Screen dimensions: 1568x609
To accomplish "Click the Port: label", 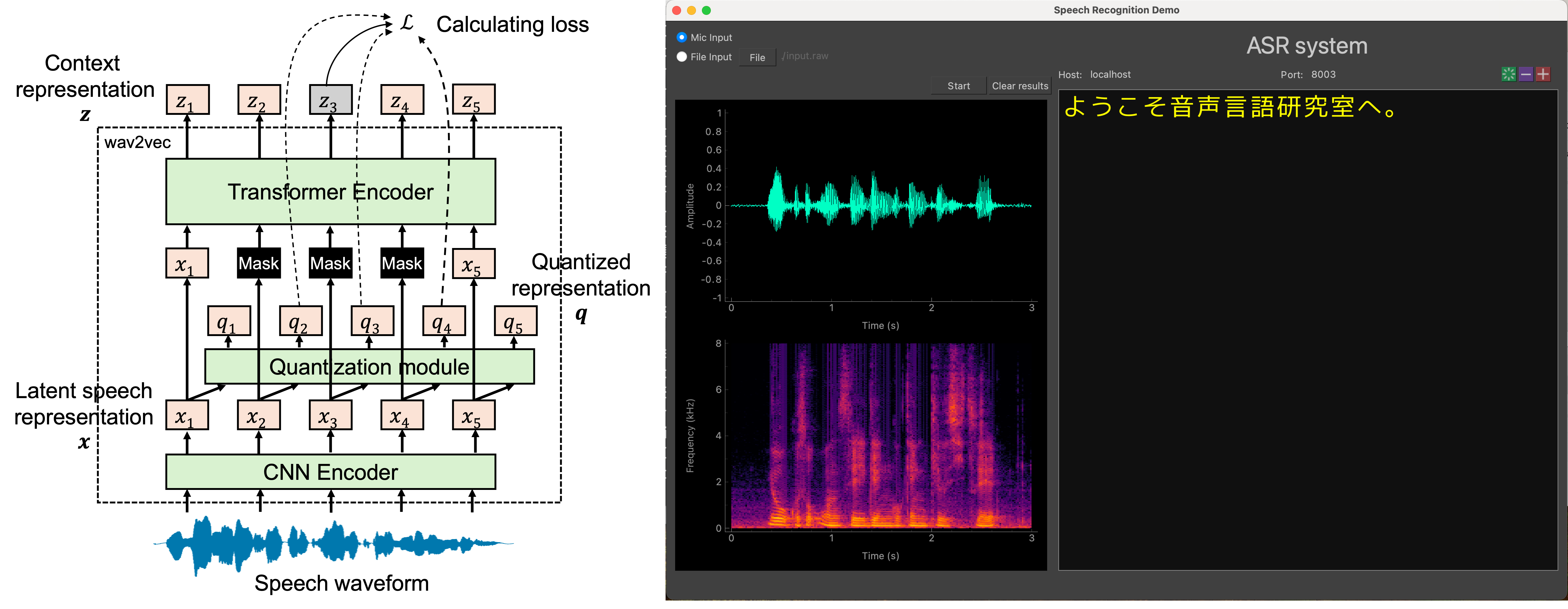I will coord(1292,74).
